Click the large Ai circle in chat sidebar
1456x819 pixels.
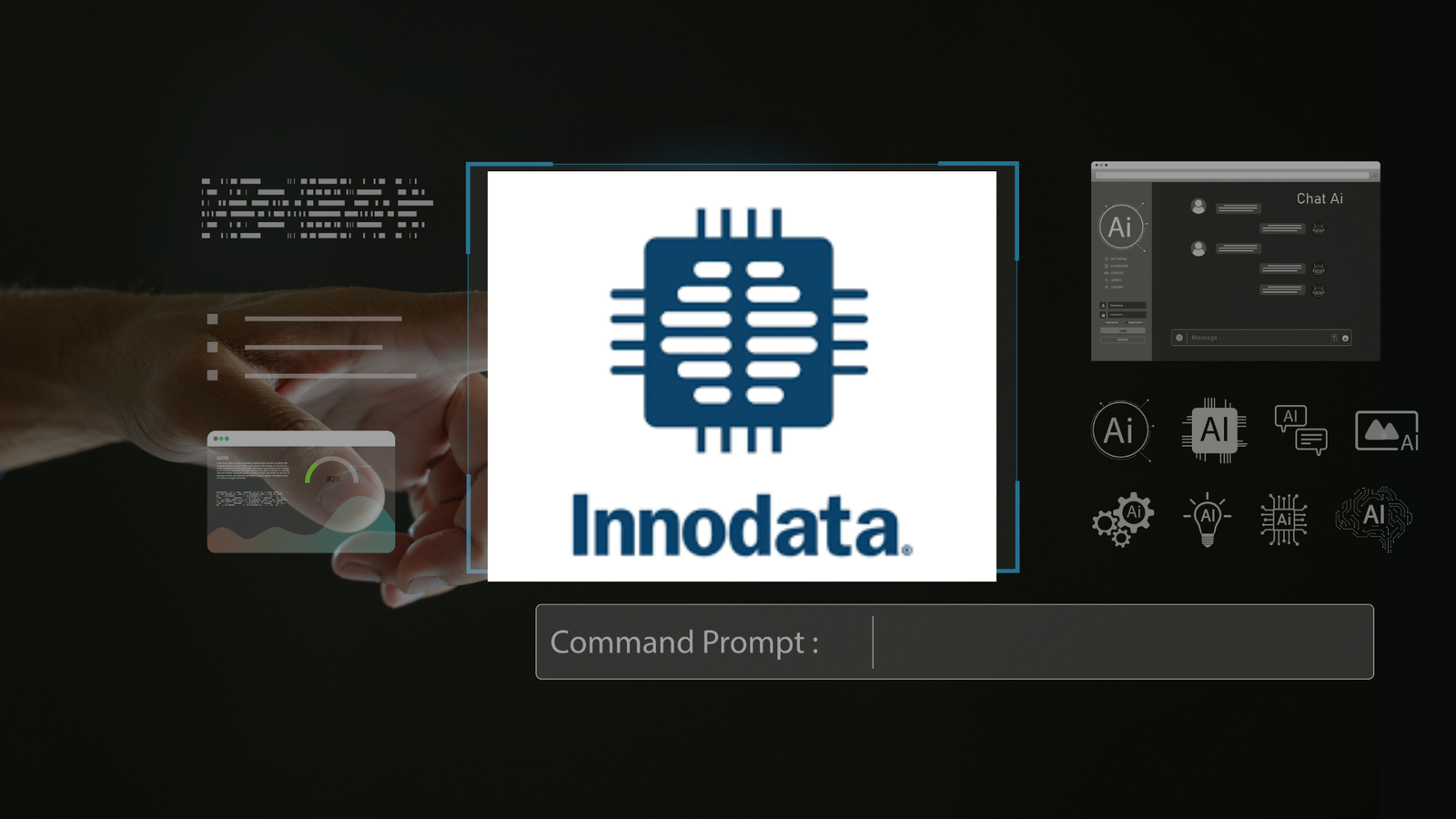(x=1121, y=227)
